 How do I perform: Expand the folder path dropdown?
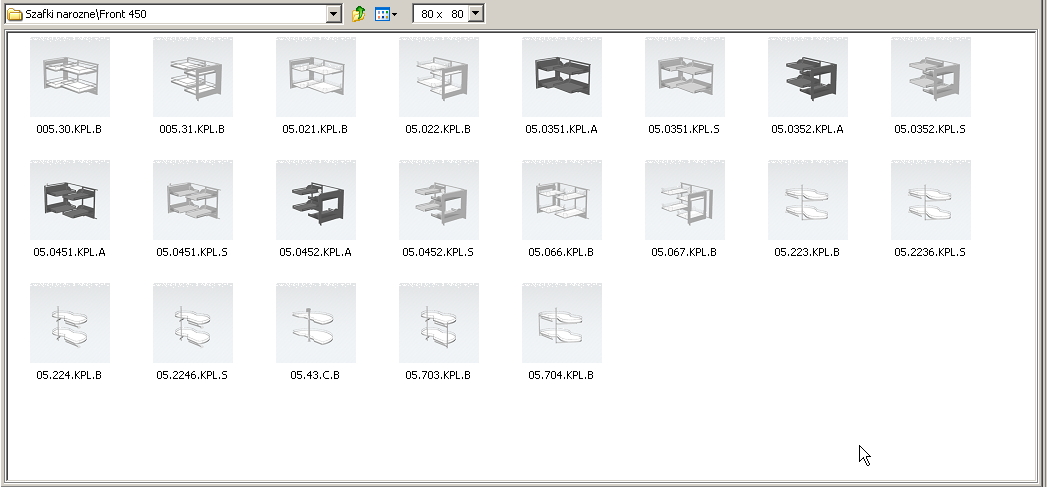334,14
